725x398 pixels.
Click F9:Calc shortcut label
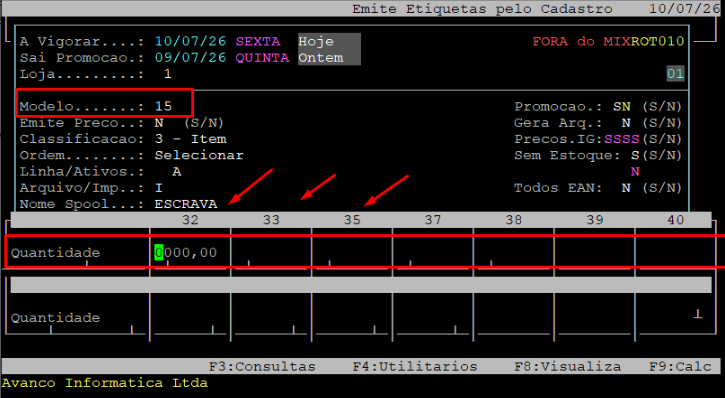tap(680, 367)
